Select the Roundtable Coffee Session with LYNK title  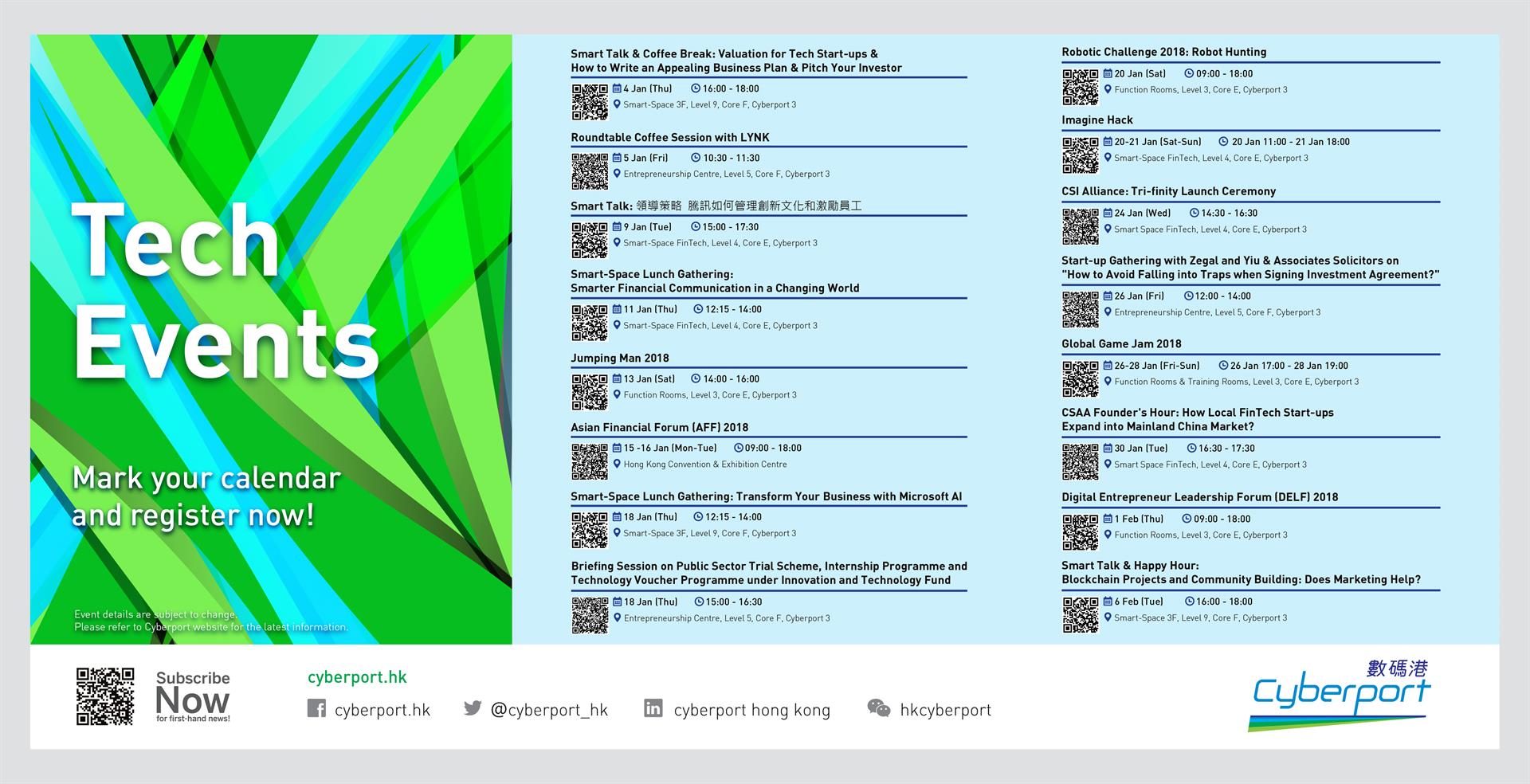(670, 137)
